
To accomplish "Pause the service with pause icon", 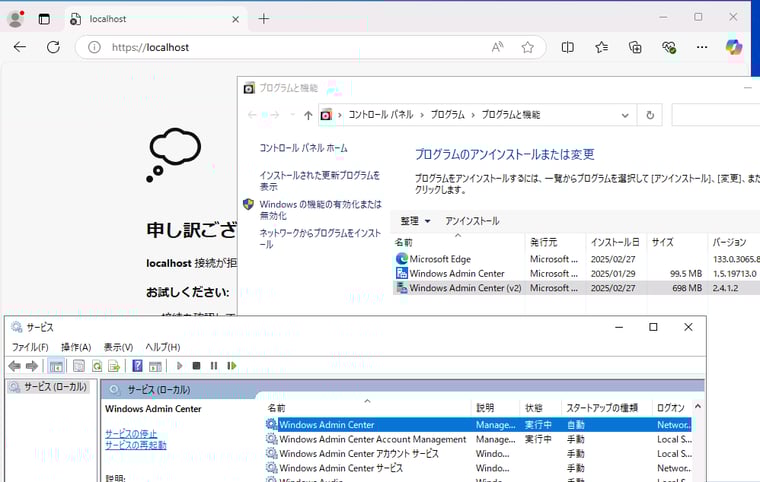I will 214,366.
